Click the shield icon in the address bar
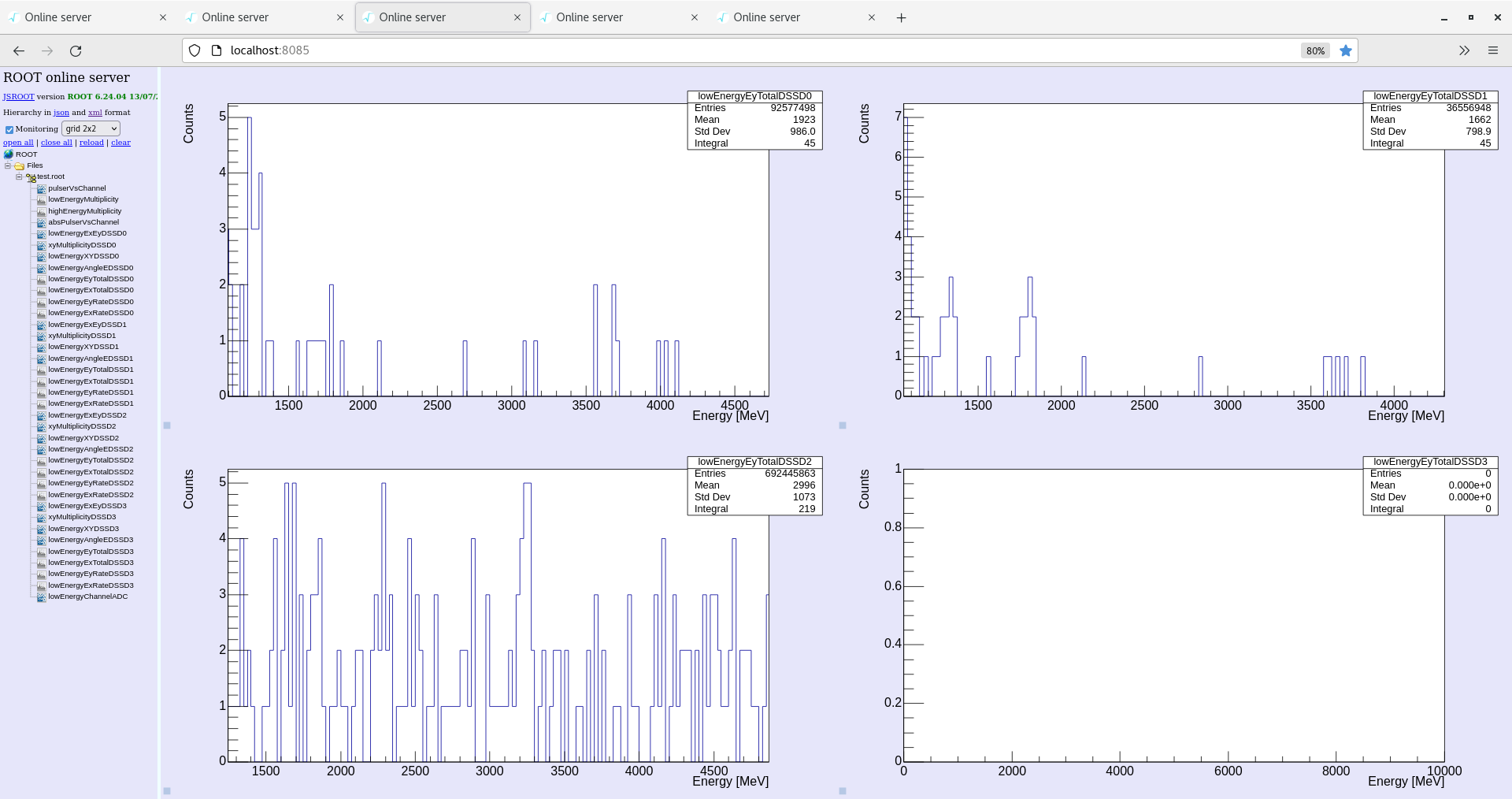 click(x=194, y=50)
